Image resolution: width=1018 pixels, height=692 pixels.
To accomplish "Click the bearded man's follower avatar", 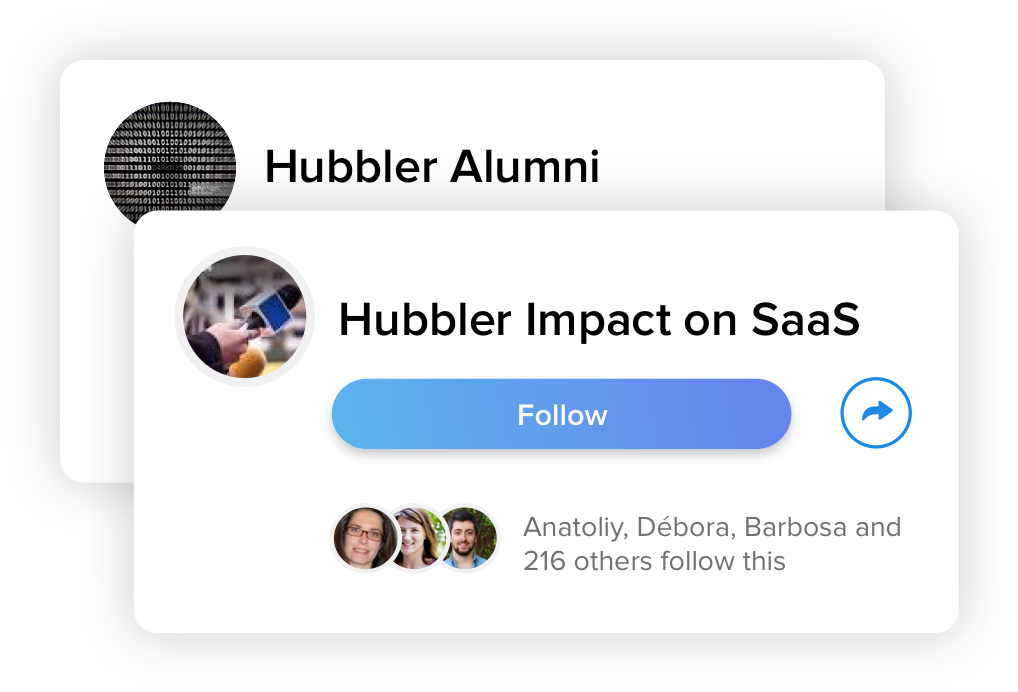I will pyautogui.click(x=467, y=538).
